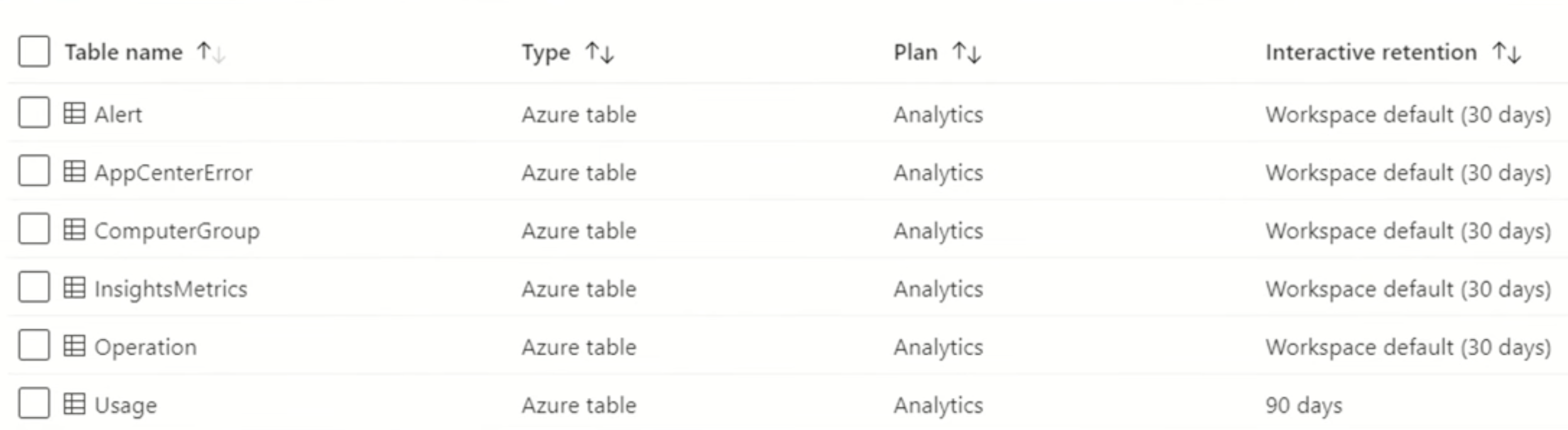Image resolution: width=1568 pixels, height=430 pixels.
Task: Click Usage's 90 days retention cell
Action: [x=1304, y=405]
